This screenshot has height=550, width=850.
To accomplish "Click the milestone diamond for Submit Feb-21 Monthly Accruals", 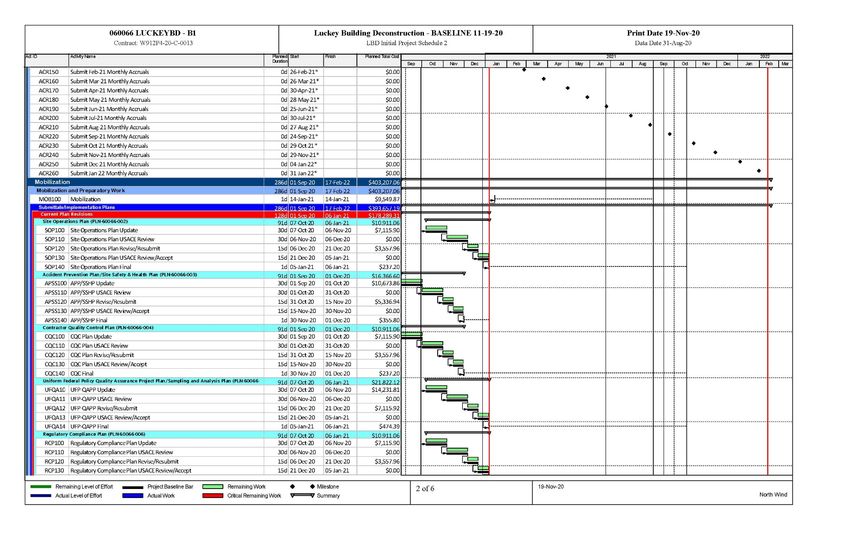I will point(524,70).
